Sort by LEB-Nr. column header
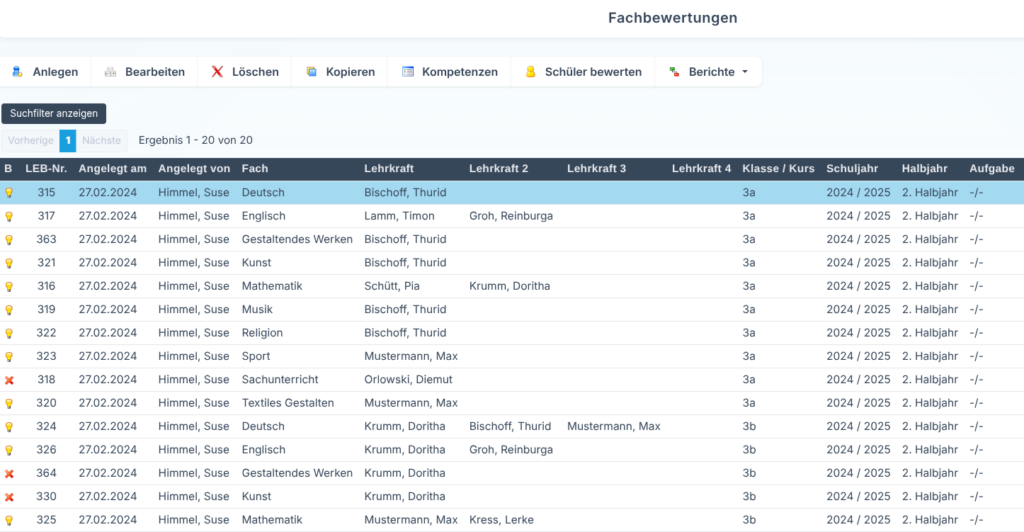This screenshot has width=1024, height=532. [x=46, y=168]
